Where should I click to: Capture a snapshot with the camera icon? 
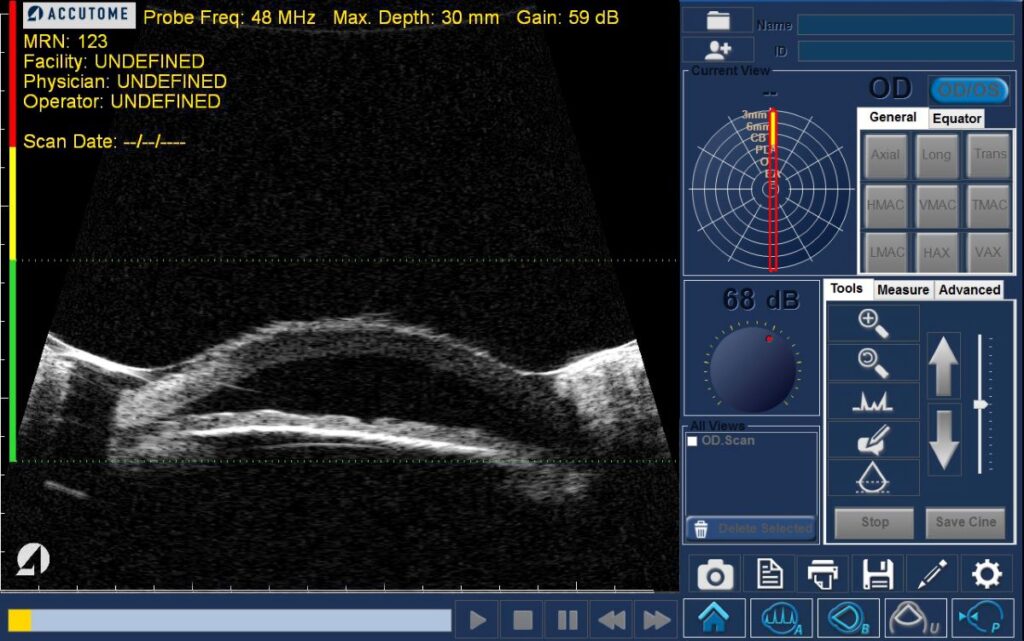click(x=716, y=574)
